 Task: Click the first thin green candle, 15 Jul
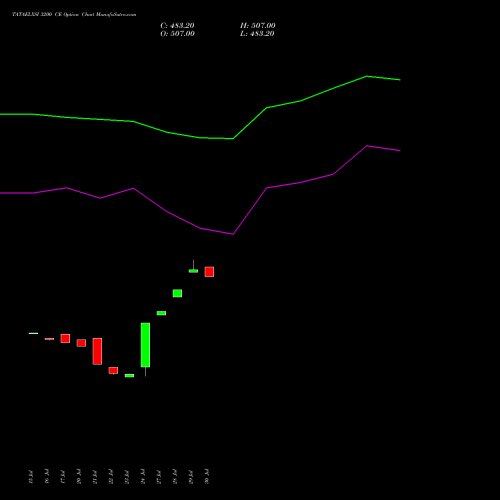[33, 333]
